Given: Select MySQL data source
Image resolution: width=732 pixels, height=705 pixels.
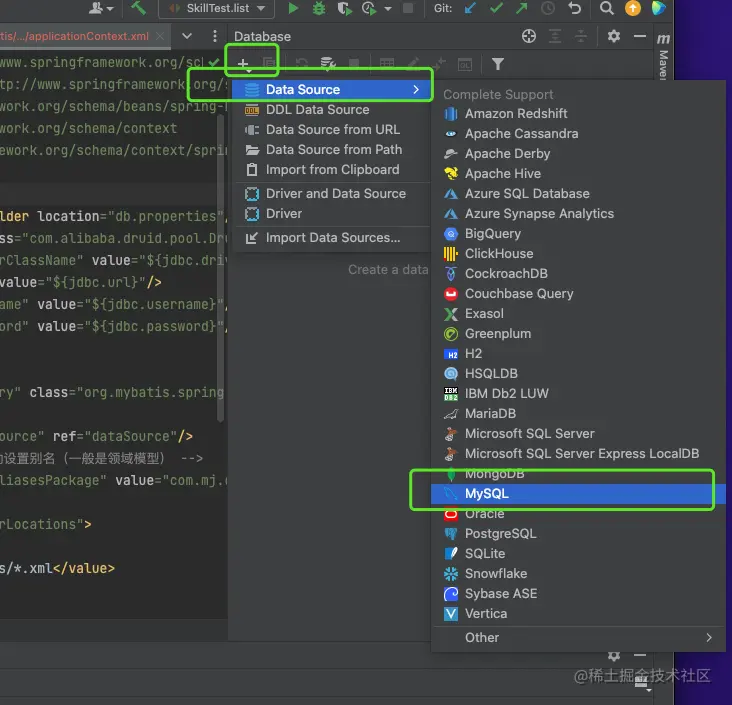Looking at the screenshot, I should coord(578,494).
